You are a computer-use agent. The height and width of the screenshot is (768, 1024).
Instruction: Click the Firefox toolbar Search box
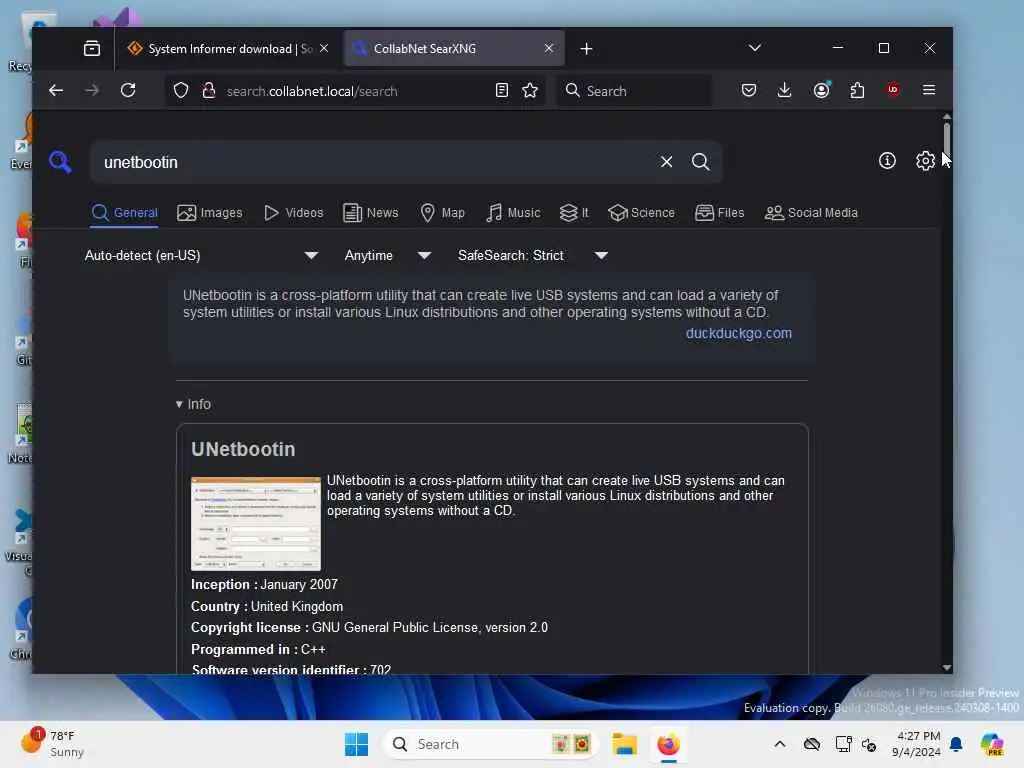(634, 91)
